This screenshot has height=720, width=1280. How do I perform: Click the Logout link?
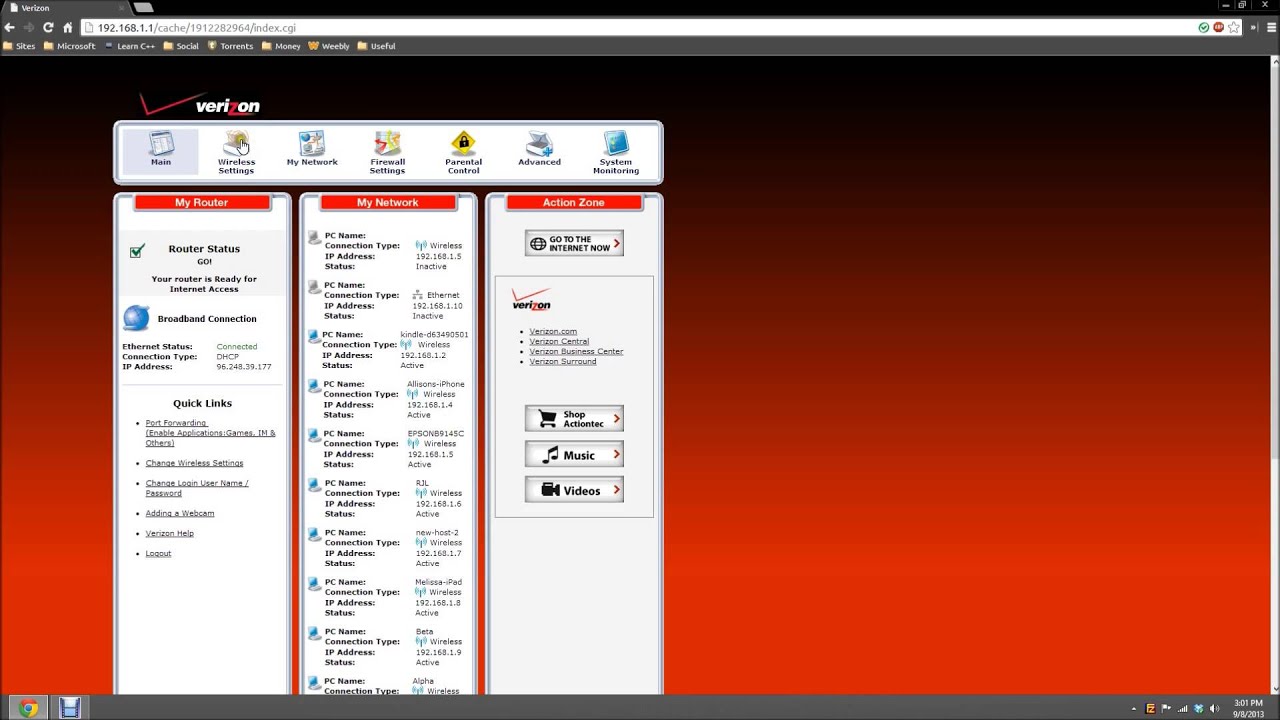pos(158,553)
